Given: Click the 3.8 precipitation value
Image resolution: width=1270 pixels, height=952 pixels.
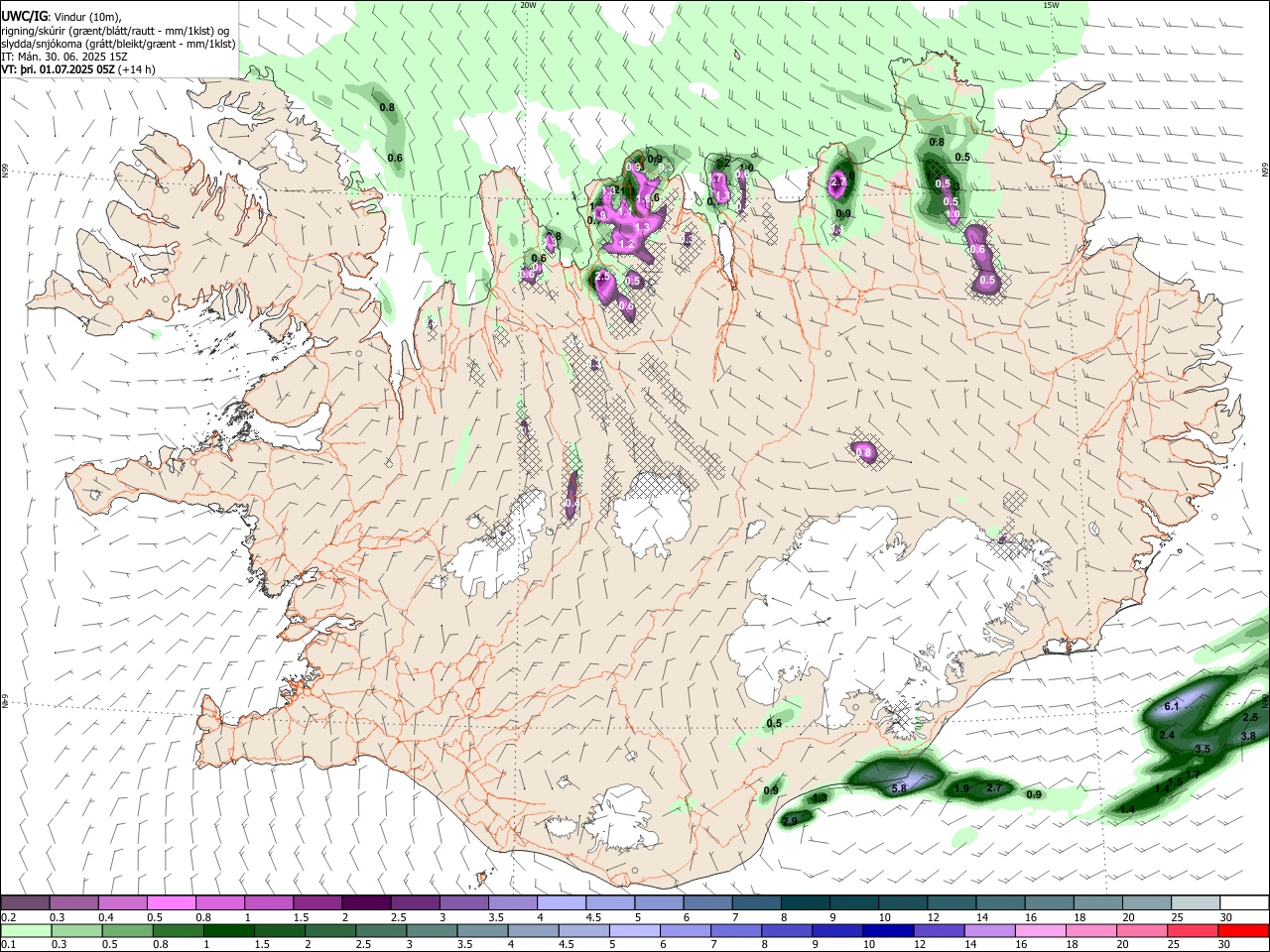Looking at the screenshot, I should tap(1248, 736).
